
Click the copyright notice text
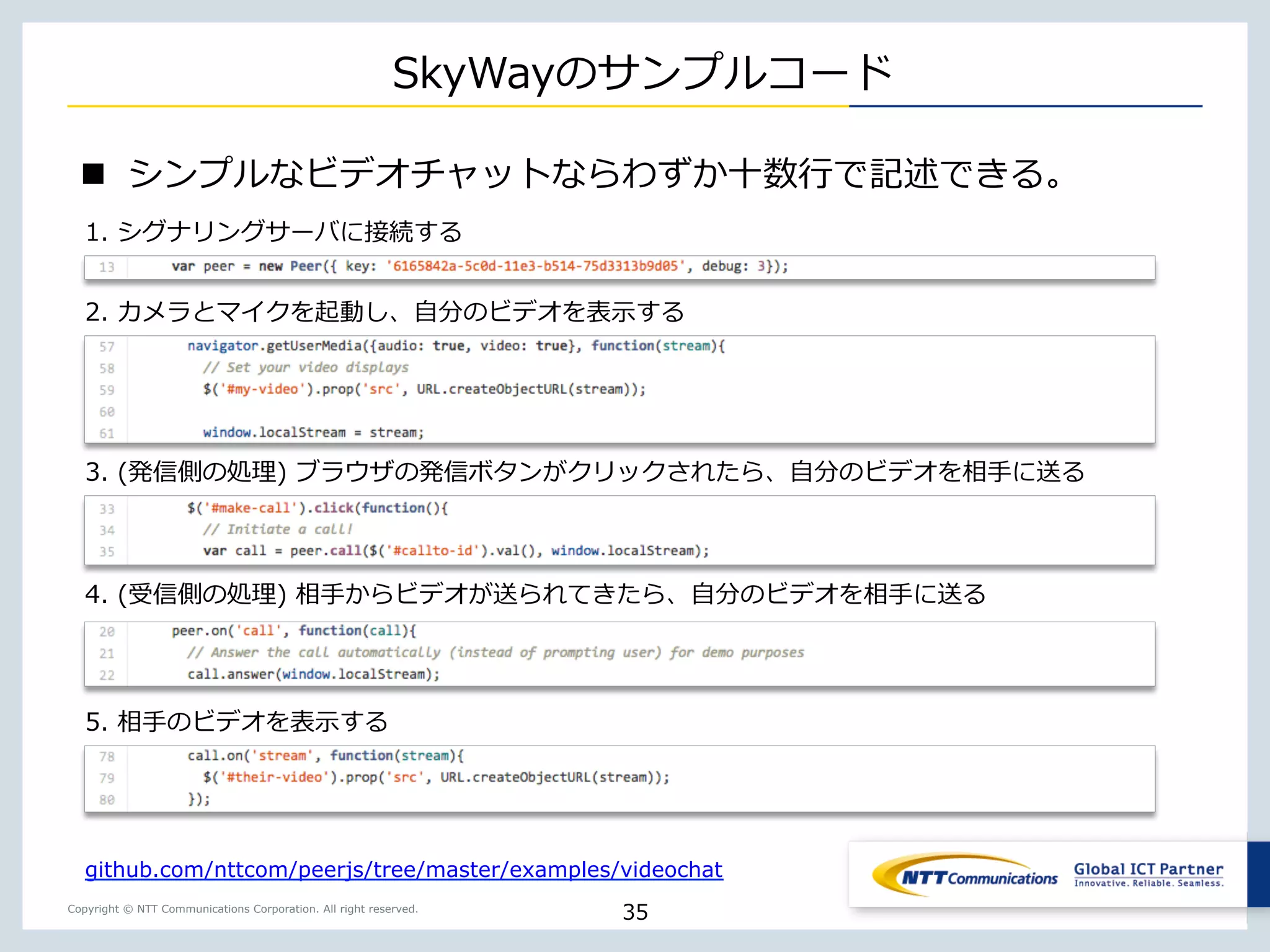[242, 909]
